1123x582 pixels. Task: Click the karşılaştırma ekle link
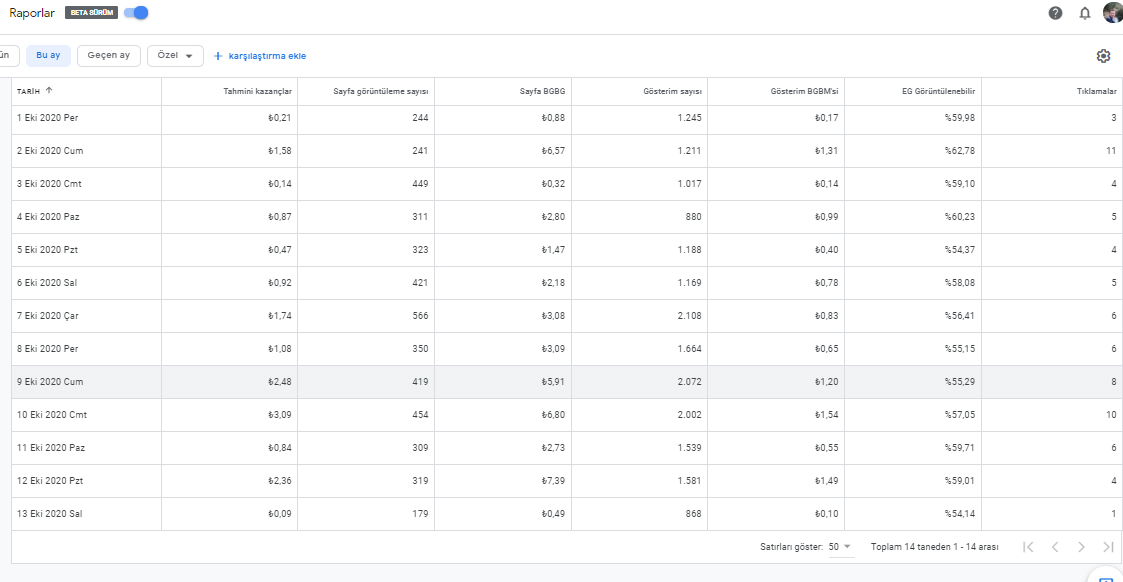pyautogui.click(x=267, y=56)
